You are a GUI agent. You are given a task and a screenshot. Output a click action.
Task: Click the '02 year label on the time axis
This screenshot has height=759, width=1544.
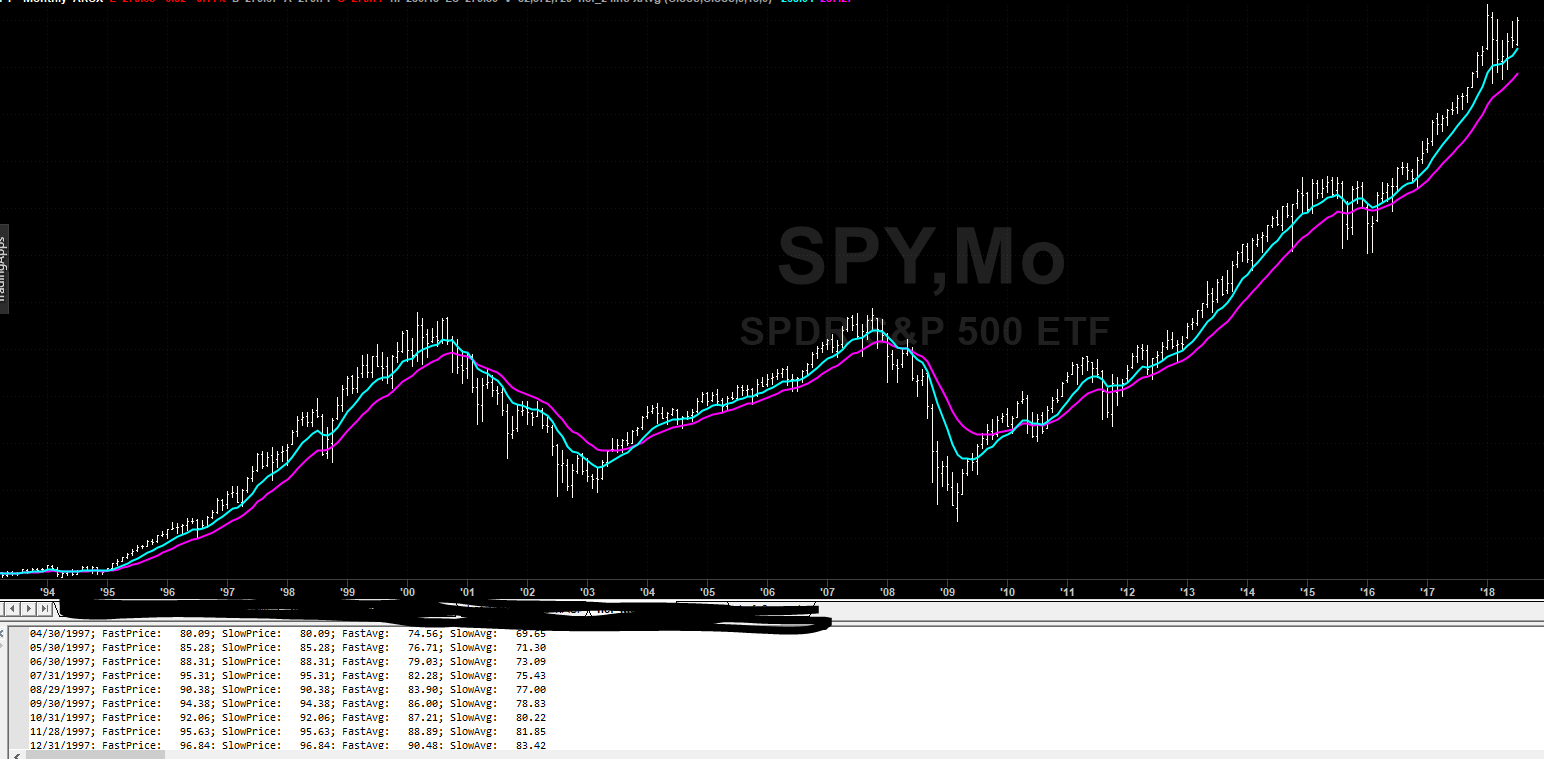[x=527, y=591]
